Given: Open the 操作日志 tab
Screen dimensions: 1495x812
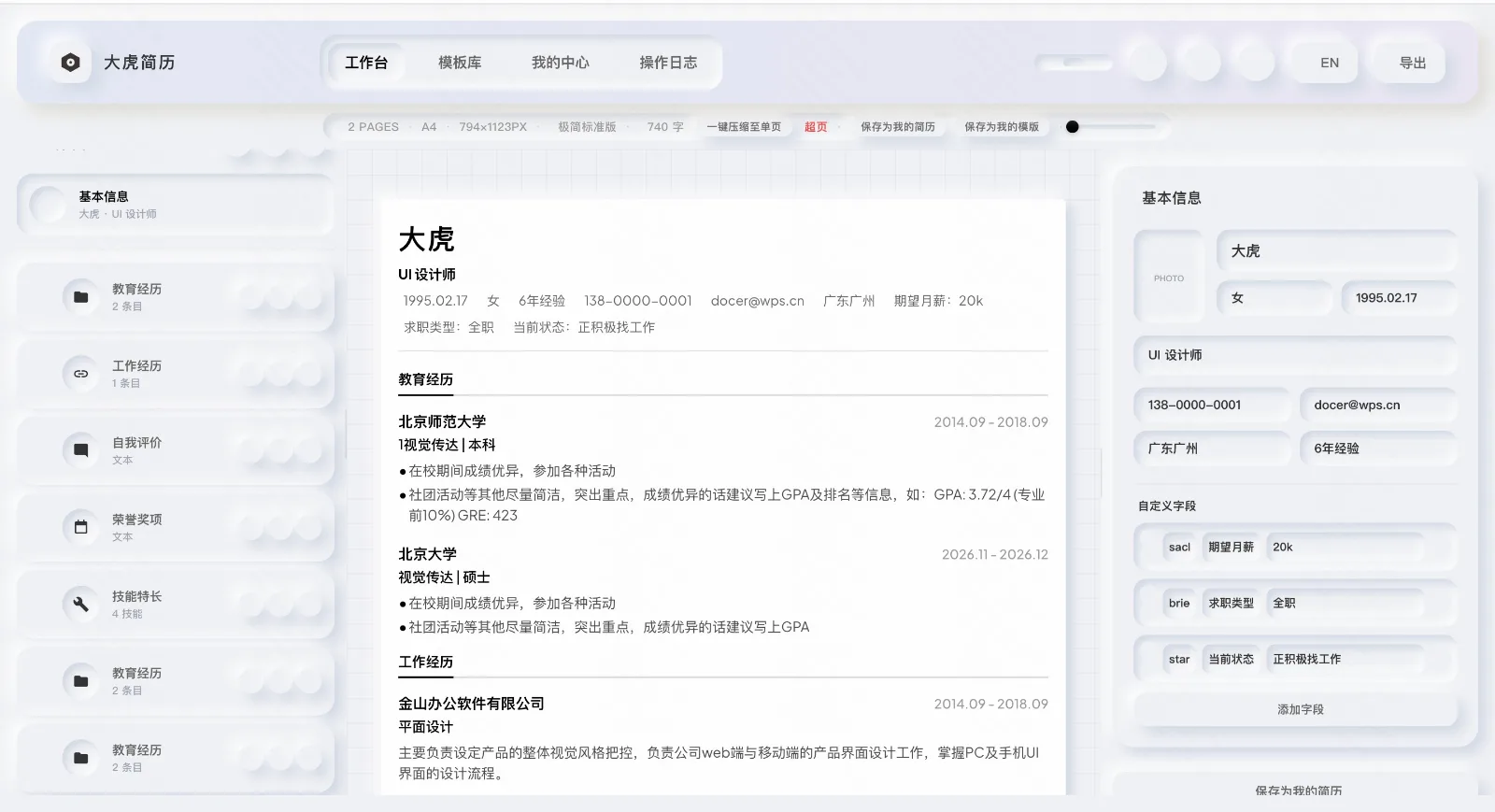Looking at the screenshot, I should (x=668, y=63).
